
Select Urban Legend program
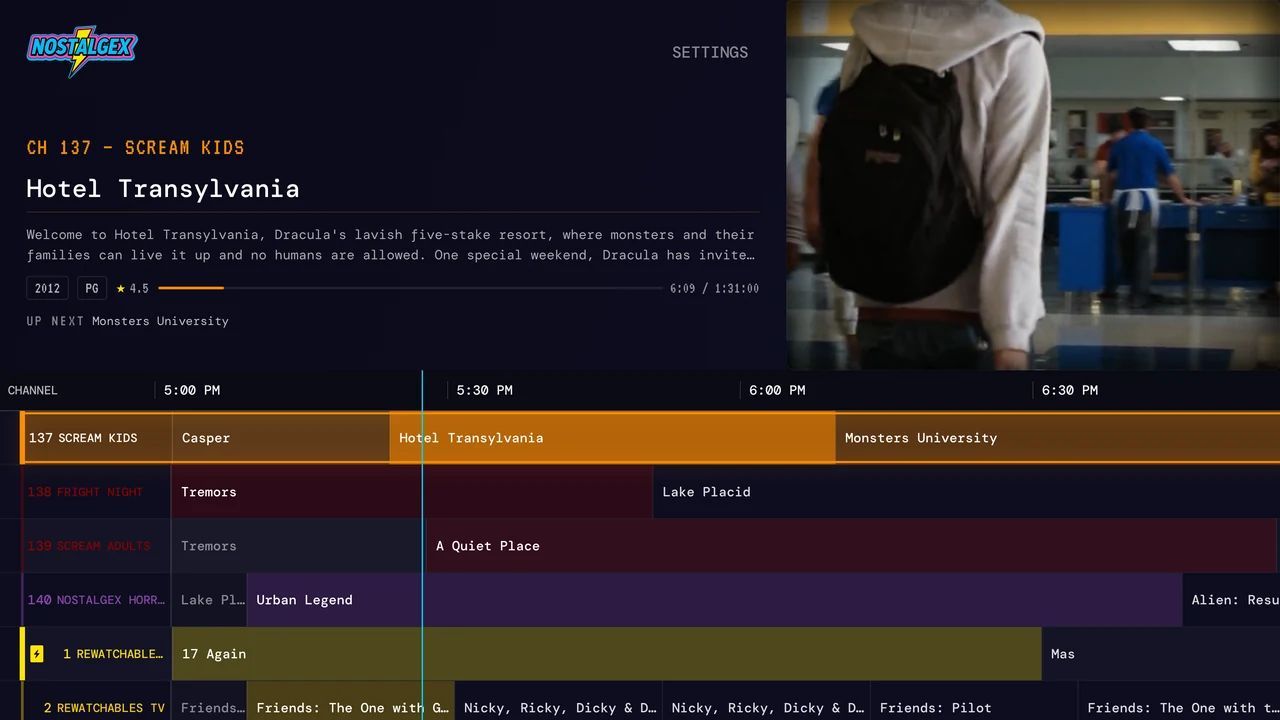(714, 600)
